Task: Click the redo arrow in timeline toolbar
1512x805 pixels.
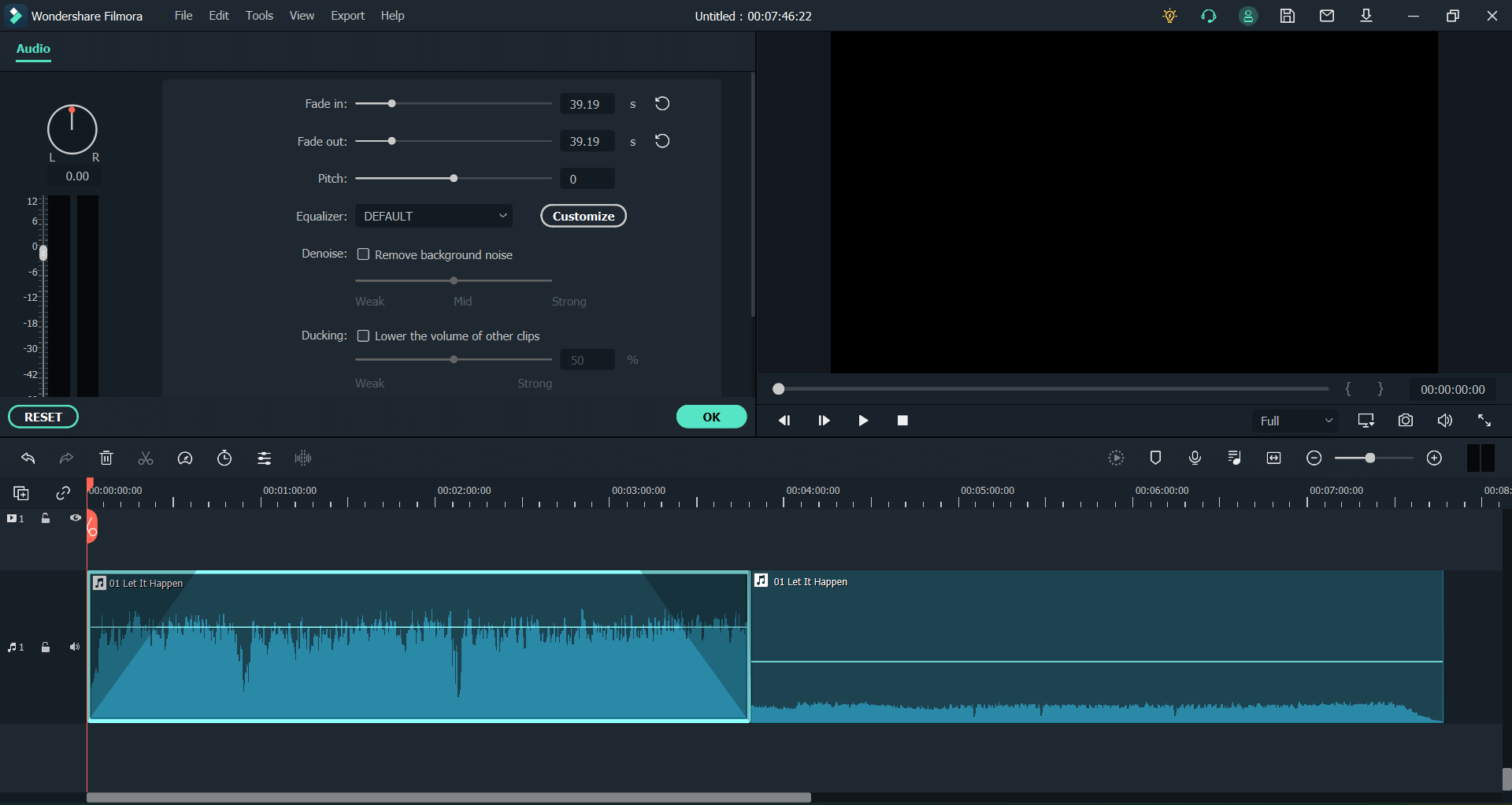Action: click(x=67, y=458)
